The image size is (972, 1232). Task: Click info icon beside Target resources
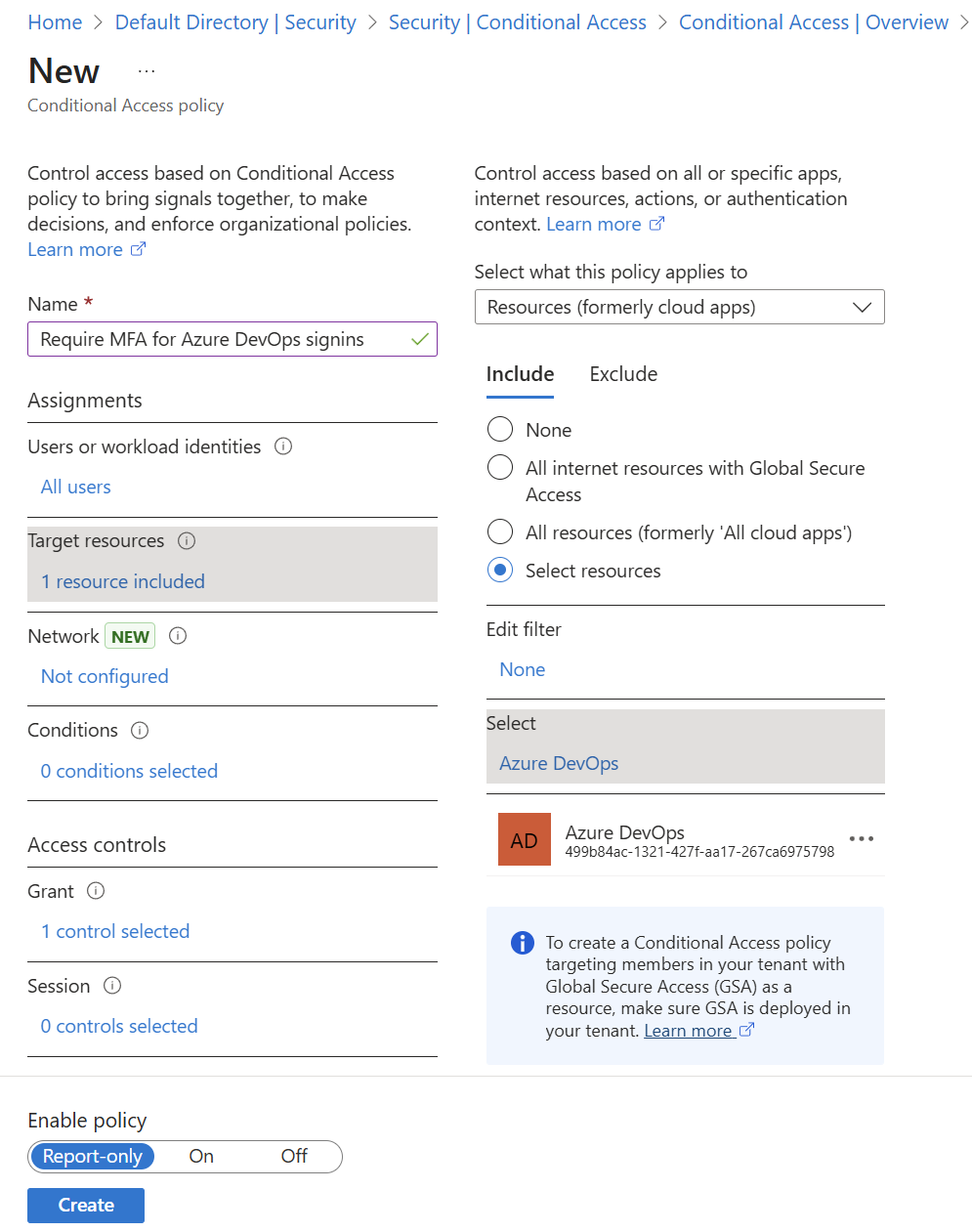tap(187, 540)
